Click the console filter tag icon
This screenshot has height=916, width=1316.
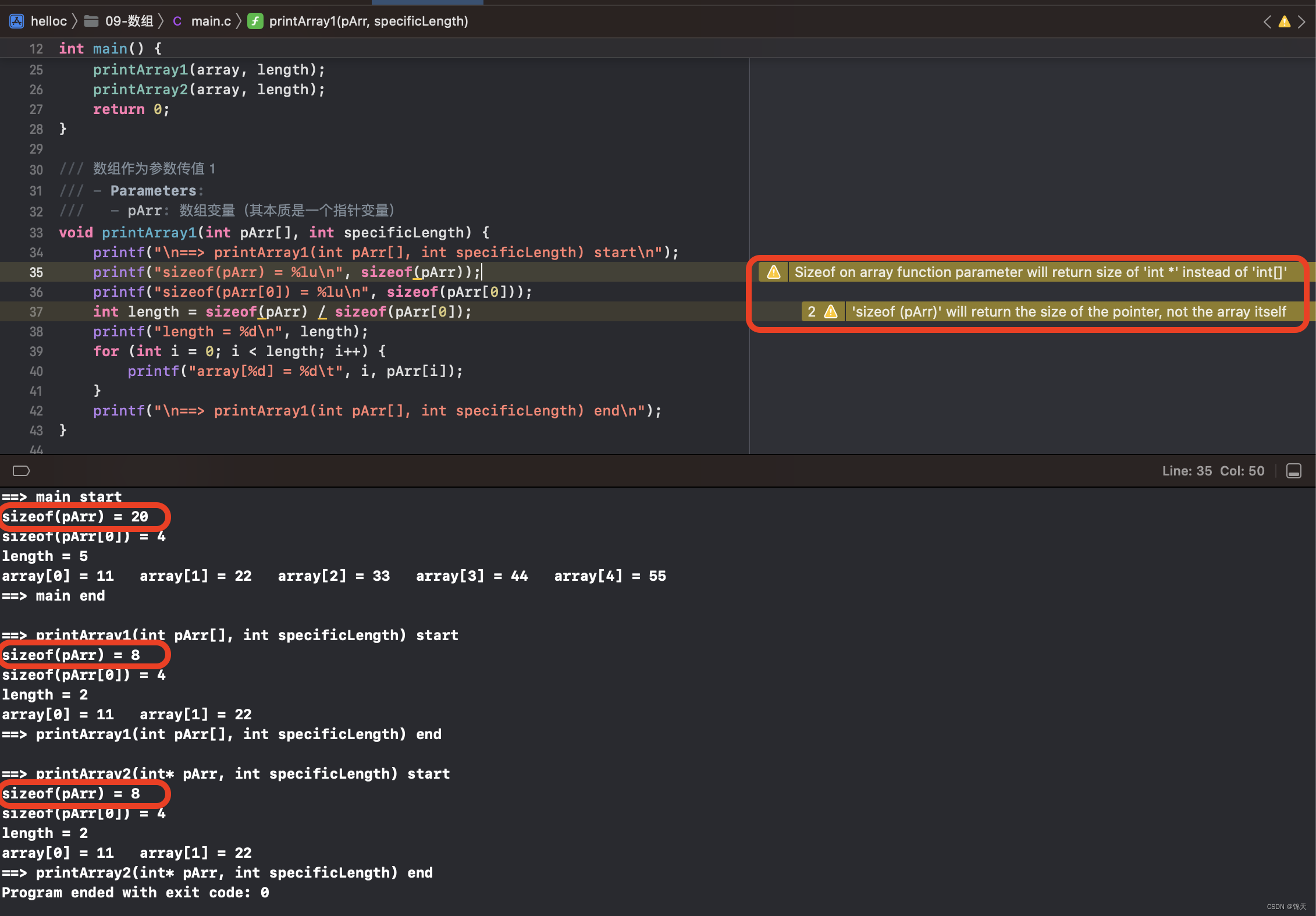pos(21,470)
